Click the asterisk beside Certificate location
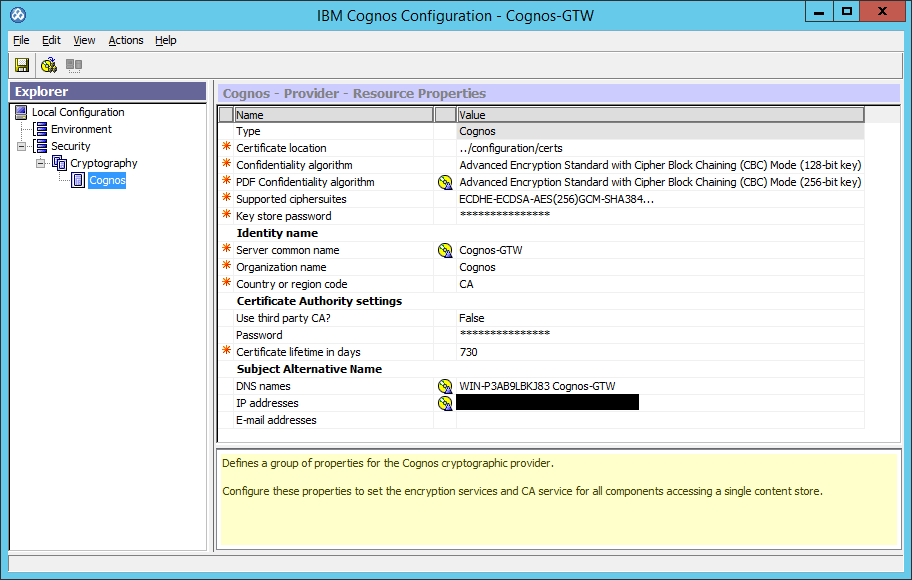Viewport: 912px width, 580px height. coord(226,146)
